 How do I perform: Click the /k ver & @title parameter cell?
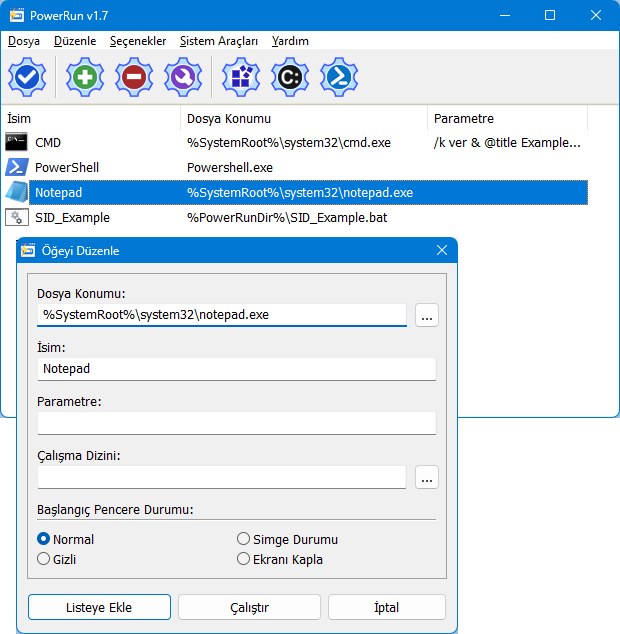507,142
